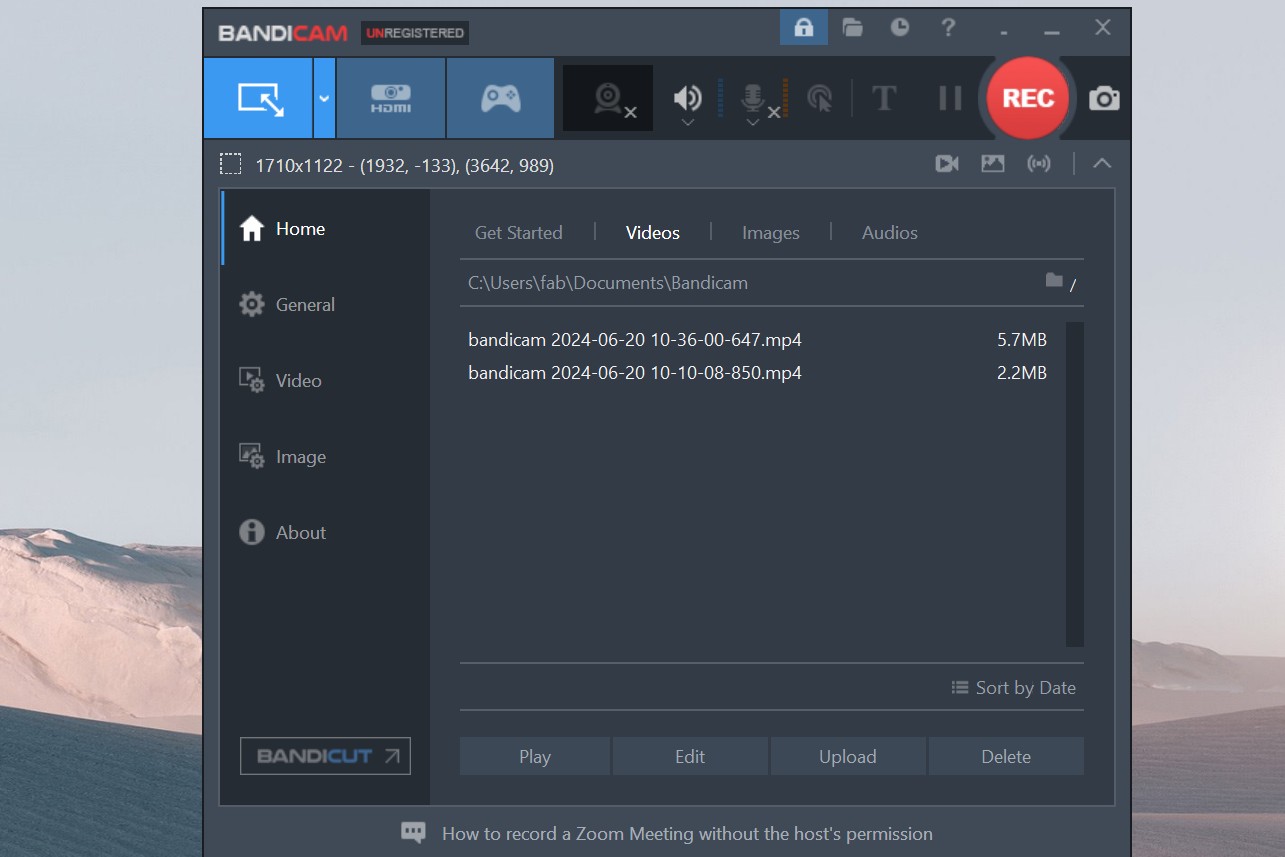Image resolution: width=1285 pixels, height=857 pixels.
Task: Enable the text overlay tool
Action: click(884, 98)
